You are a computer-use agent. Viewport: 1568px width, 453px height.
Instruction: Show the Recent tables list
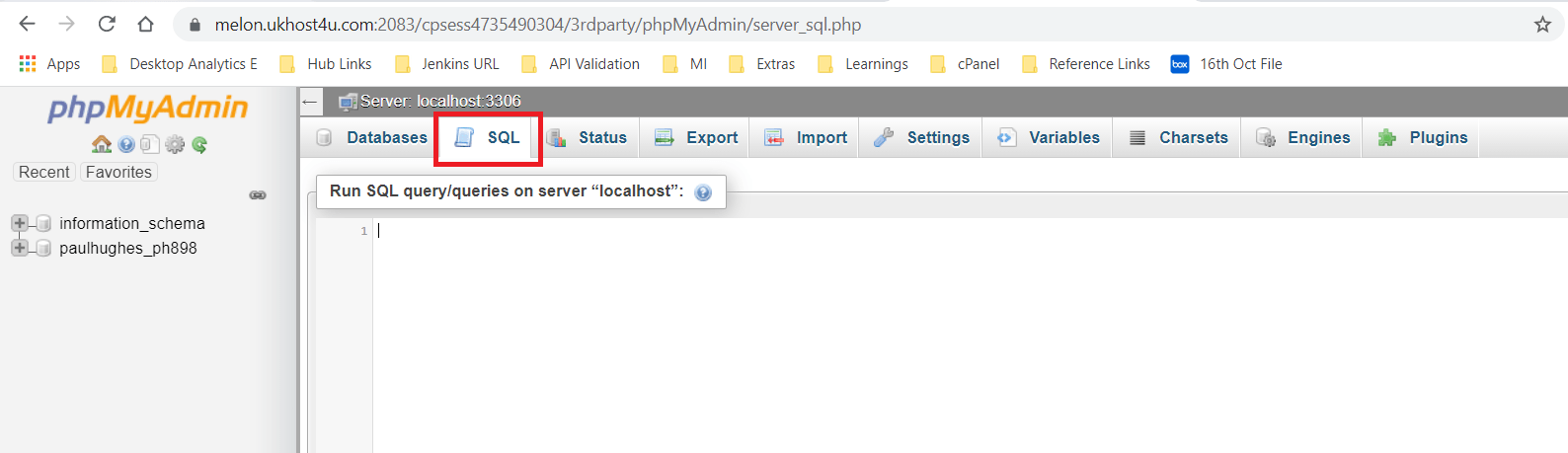(x=44, y=172)
